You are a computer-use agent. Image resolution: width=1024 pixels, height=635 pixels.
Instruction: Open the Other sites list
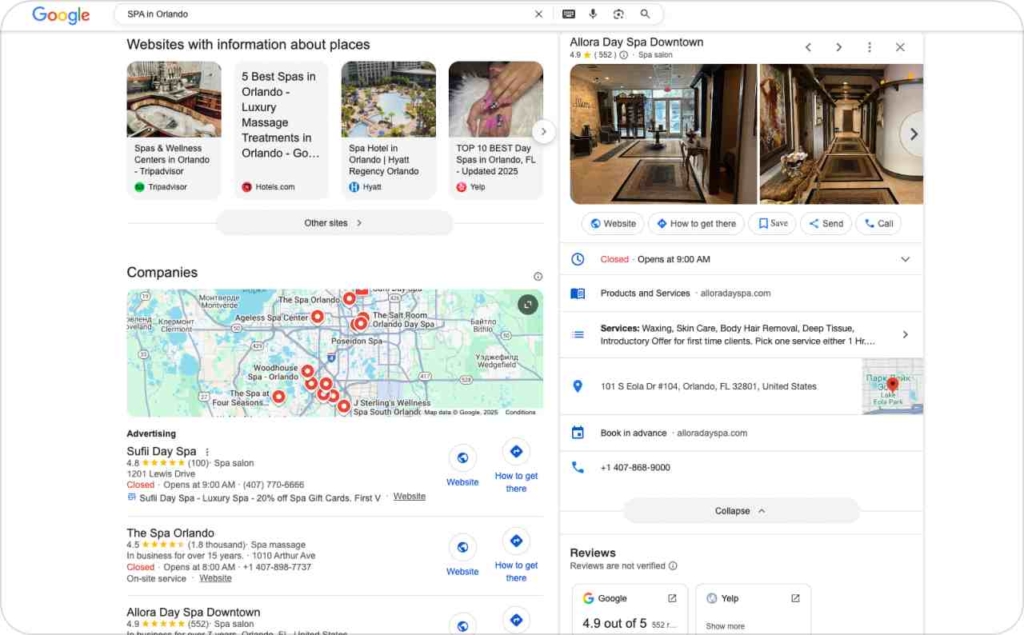point(335,222)
